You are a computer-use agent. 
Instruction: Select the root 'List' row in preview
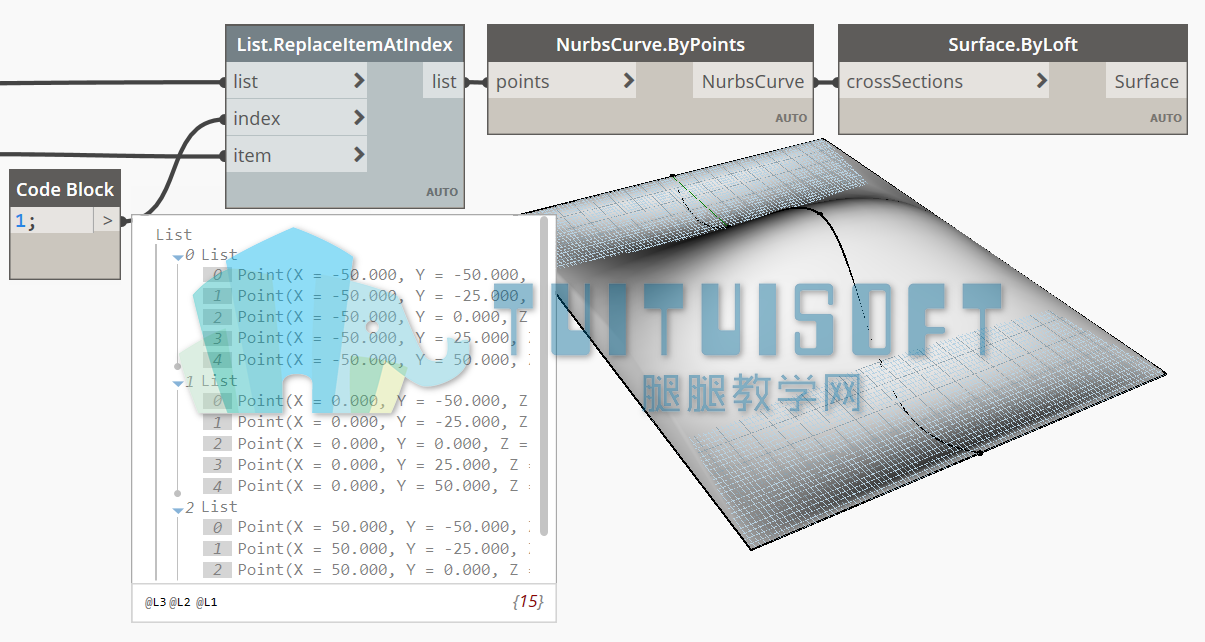[174, 234]
